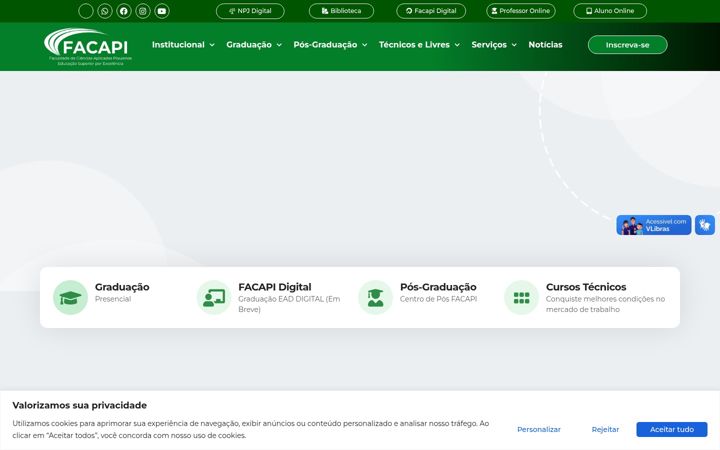
Task: Open the Graduação Presencial card title
Action: point(122,287)
